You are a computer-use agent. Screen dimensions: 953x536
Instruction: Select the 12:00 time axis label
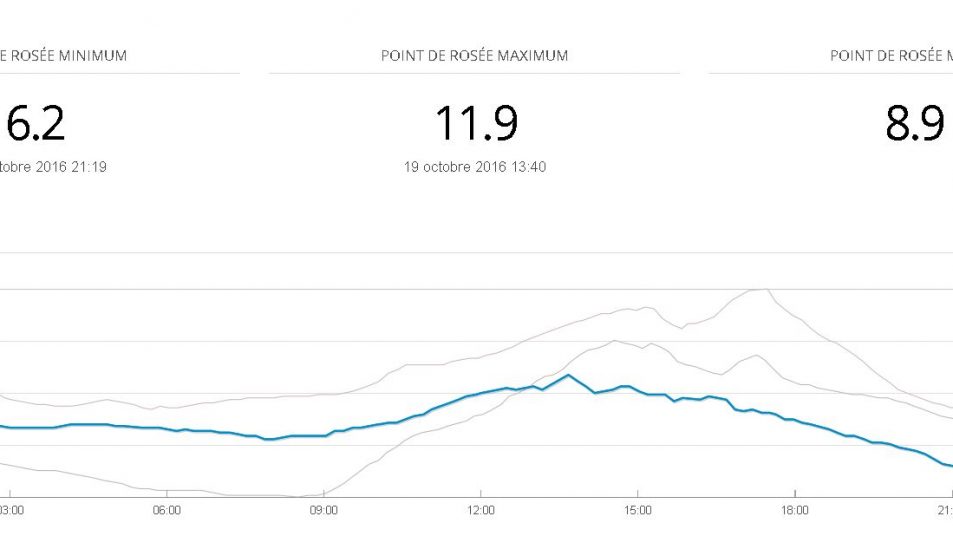click(480, 510)
